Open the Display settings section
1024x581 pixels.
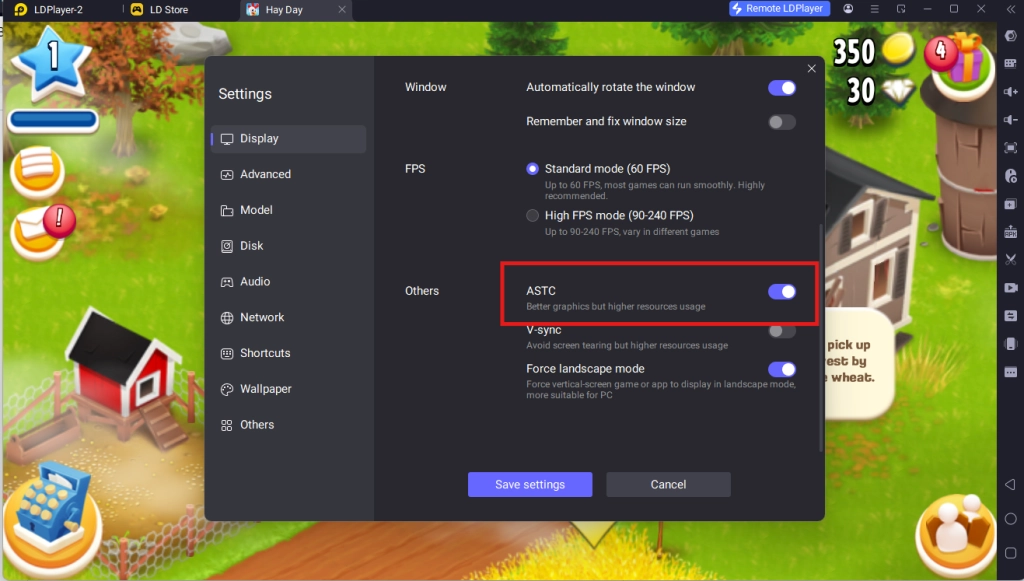pos(288,139)
